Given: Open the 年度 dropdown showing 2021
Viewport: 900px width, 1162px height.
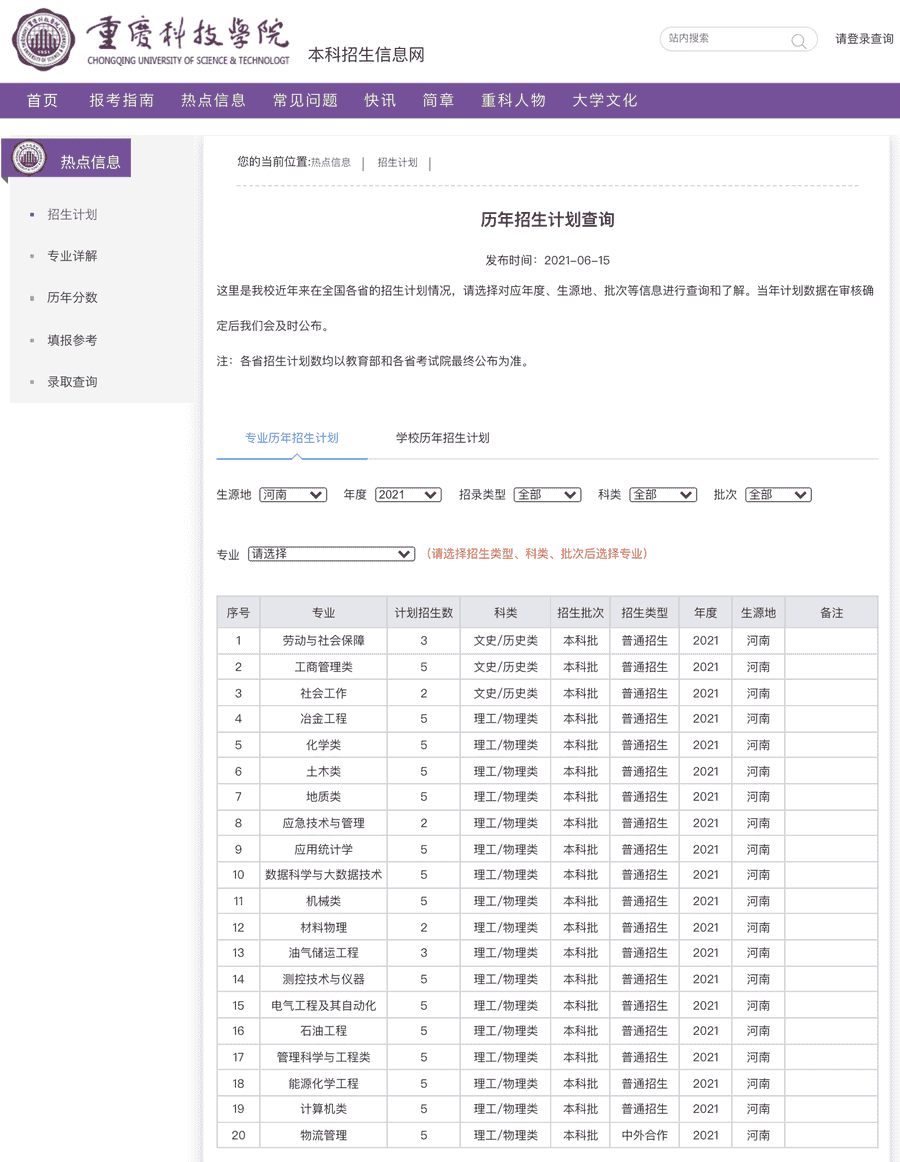Looking at the screenshot, I should tap(408, 495).
